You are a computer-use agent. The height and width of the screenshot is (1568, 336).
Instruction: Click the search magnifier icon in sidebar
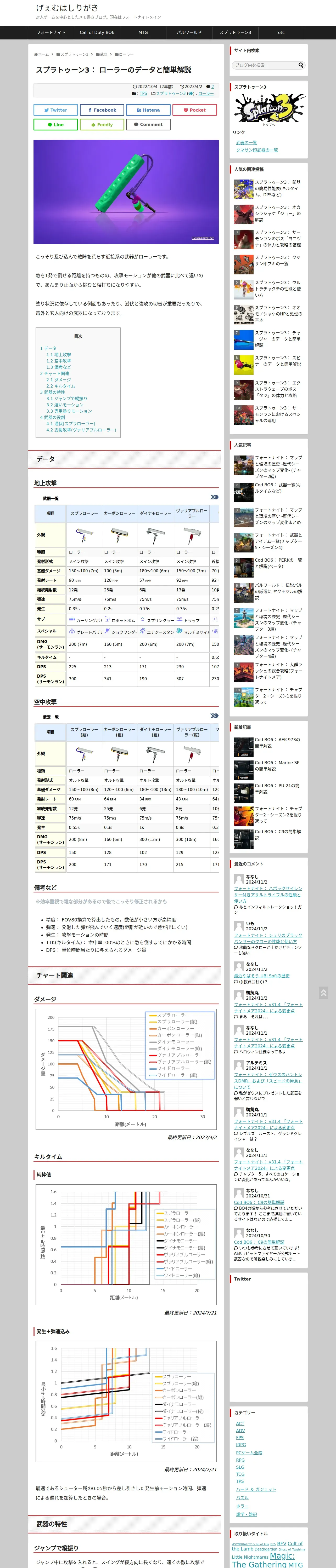point(300,65)
